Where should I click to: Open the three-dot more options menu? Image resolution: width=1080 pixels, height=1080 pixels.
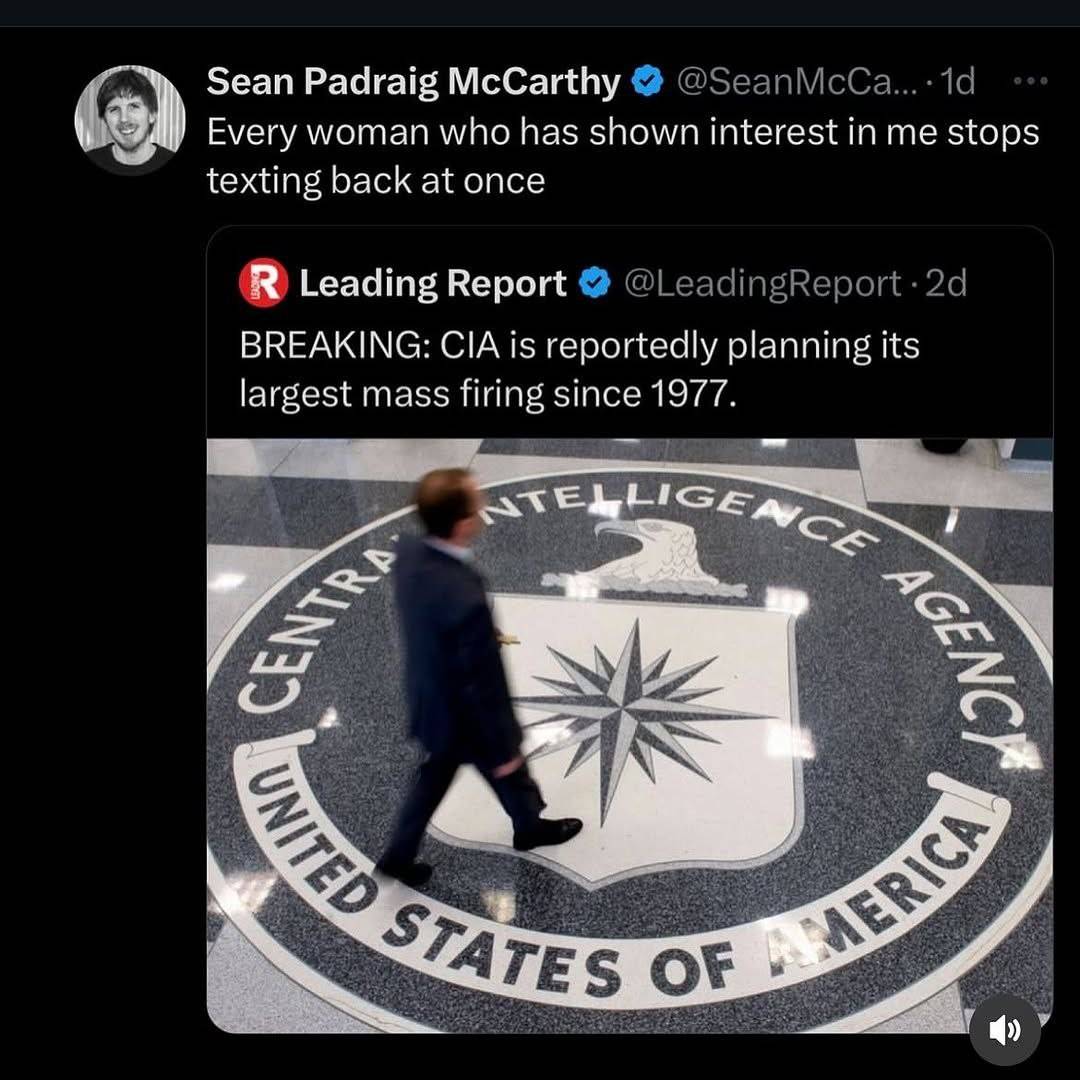[1029, 81]
